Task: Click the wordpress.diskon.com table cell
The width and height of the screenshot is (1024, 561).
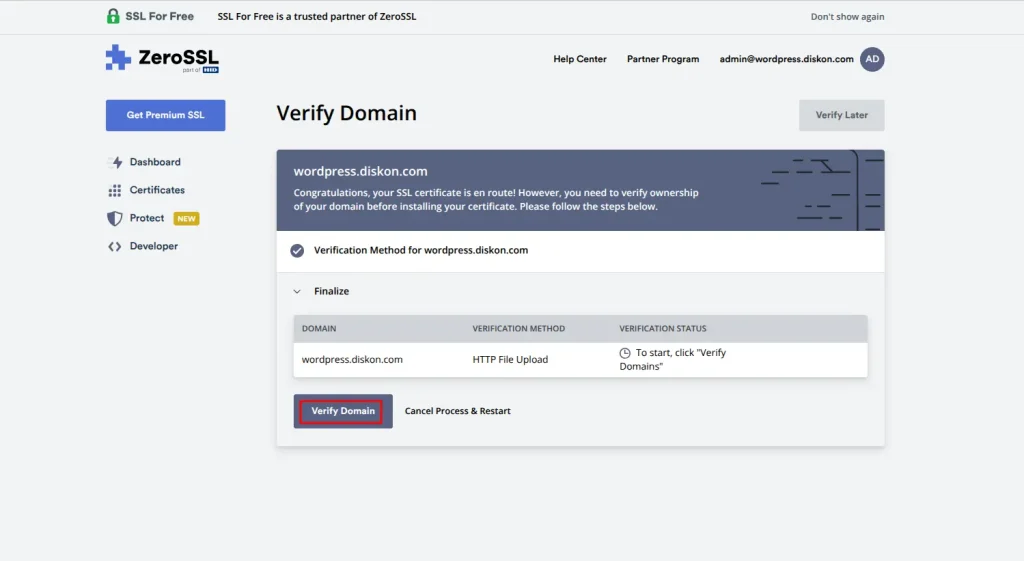Action: click(352, 359)
